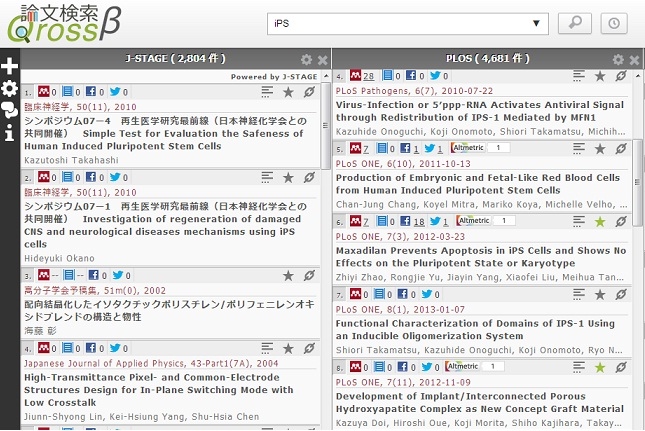The height and width of the screenshot is (431, 645).
Task: Star the Functional Characterization of Domains article
Action: [x=600, y=294]
